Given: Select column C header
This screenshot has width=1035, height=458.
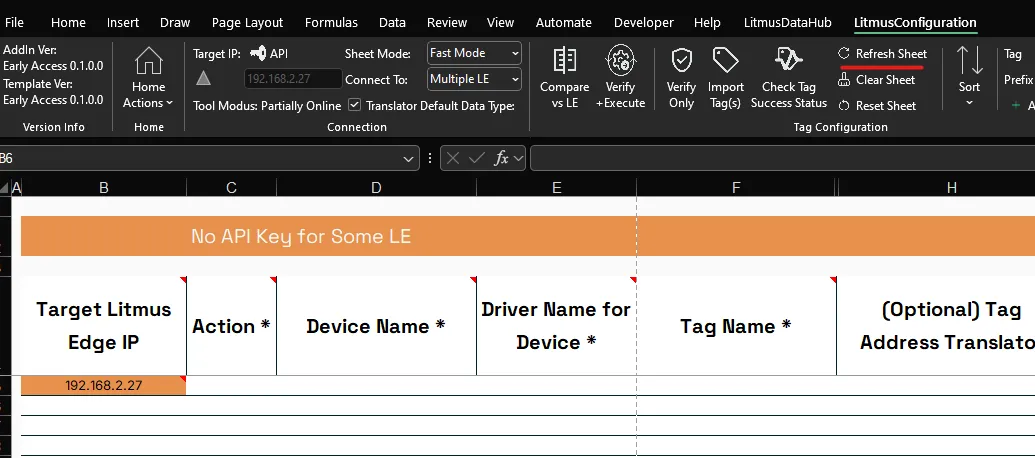Looking at the screenshot, I should point(231,188).
